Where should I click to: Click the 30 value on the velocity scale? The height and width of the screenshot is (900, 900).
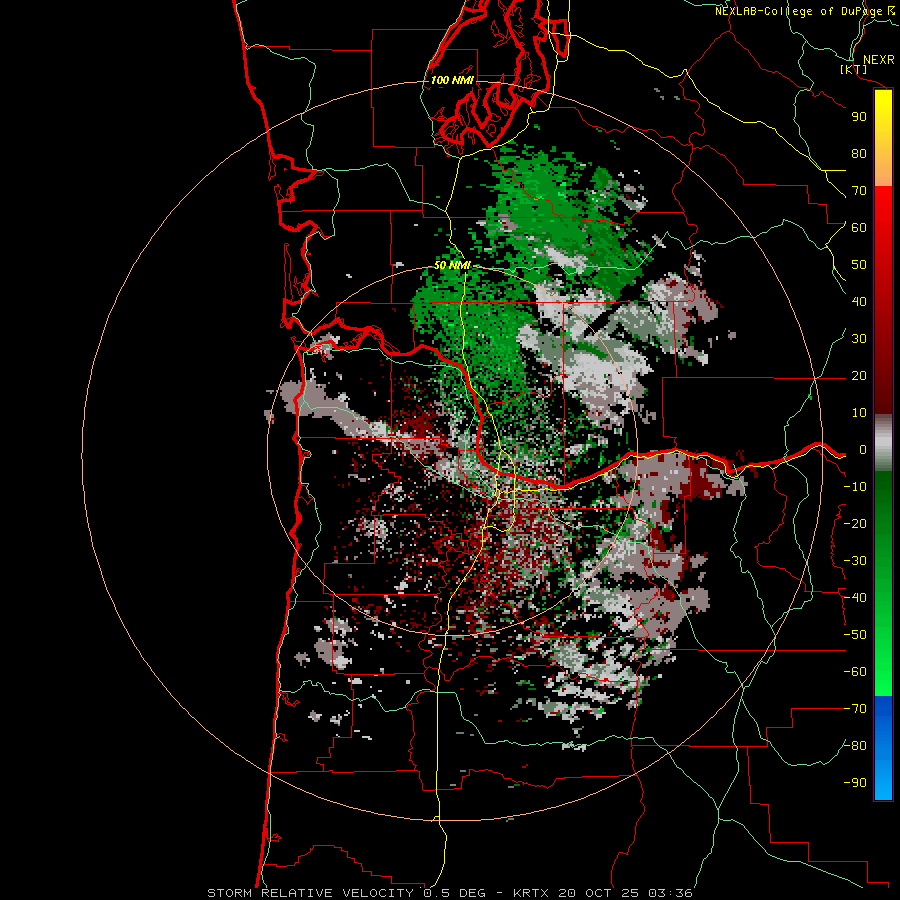click(x=859, y=339)
